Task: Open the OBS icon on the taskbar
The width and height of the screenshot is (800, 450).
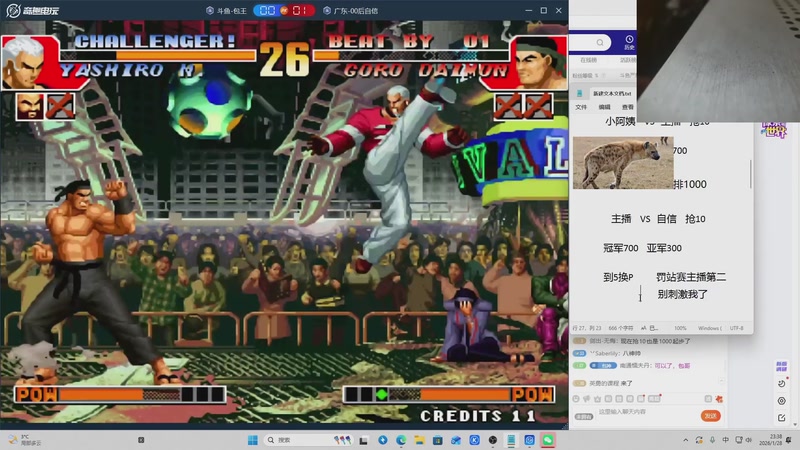Action: [x=492, y=440]
